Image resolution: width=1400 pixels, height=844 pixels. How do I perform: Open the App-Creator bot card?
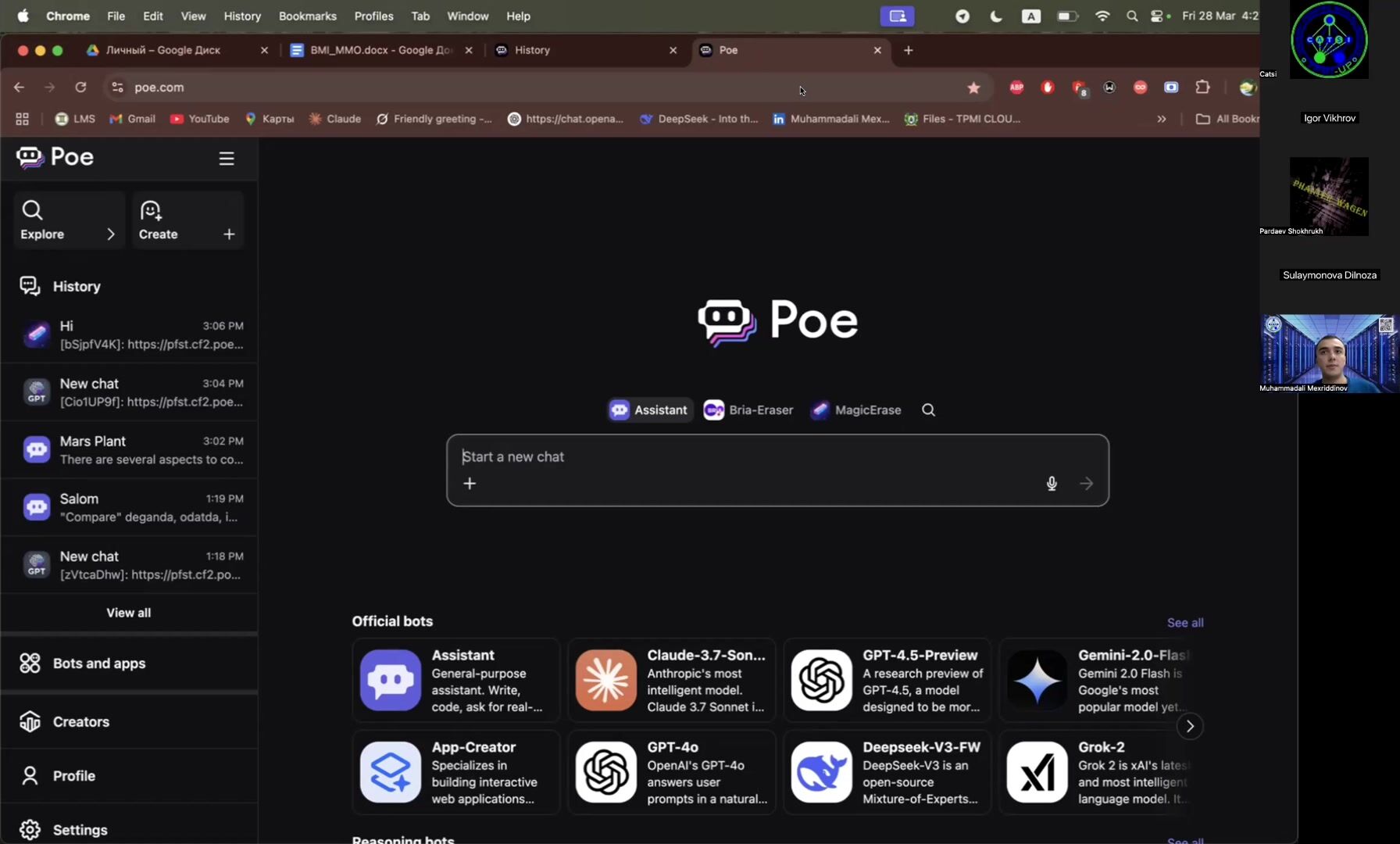pyautogui.click(x=456, y=772)
